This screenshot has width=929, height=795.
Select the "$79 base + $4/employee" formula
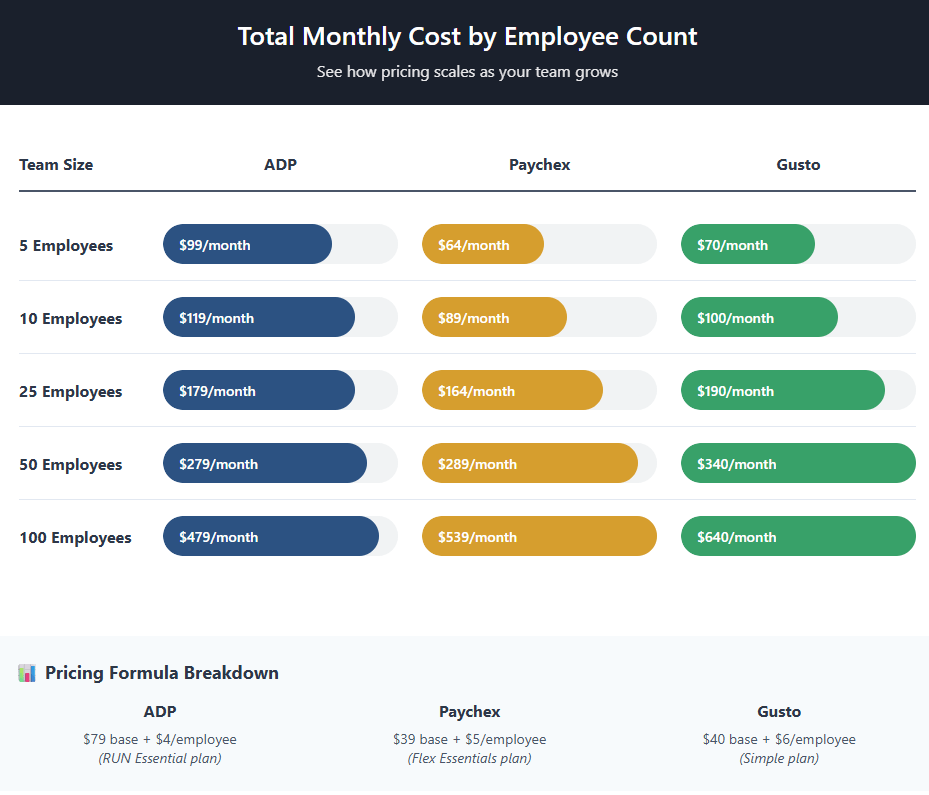[x=160, y=739]
